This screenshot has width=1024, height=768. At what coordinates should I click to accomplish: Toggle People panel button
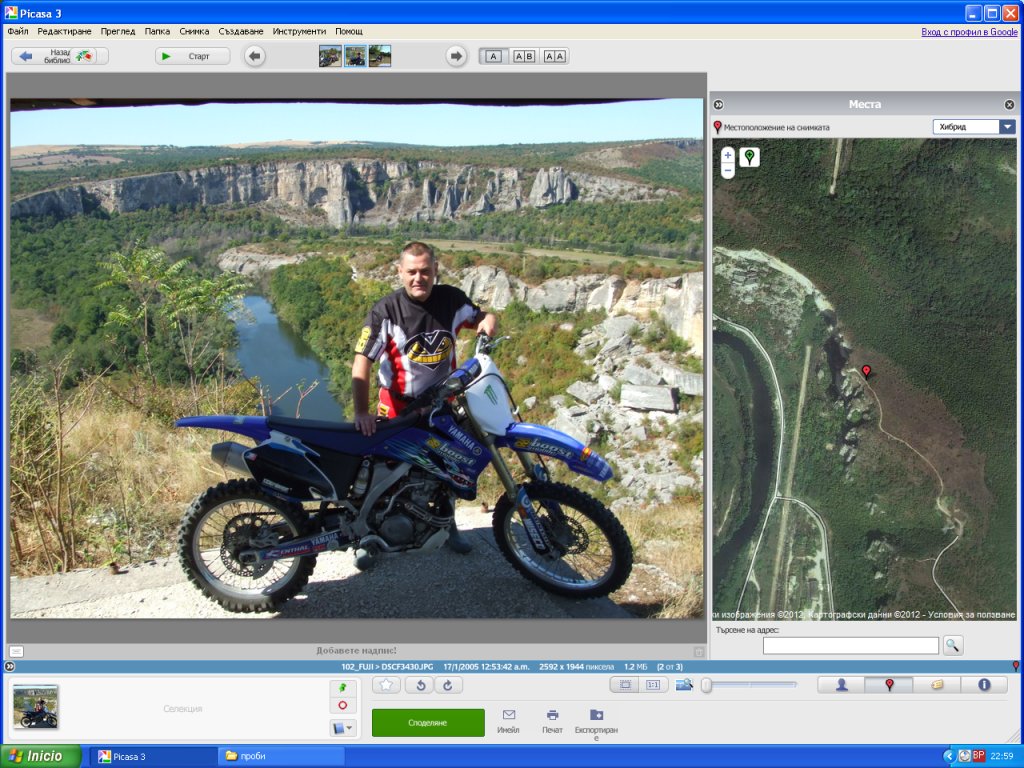tap(841, 684)
